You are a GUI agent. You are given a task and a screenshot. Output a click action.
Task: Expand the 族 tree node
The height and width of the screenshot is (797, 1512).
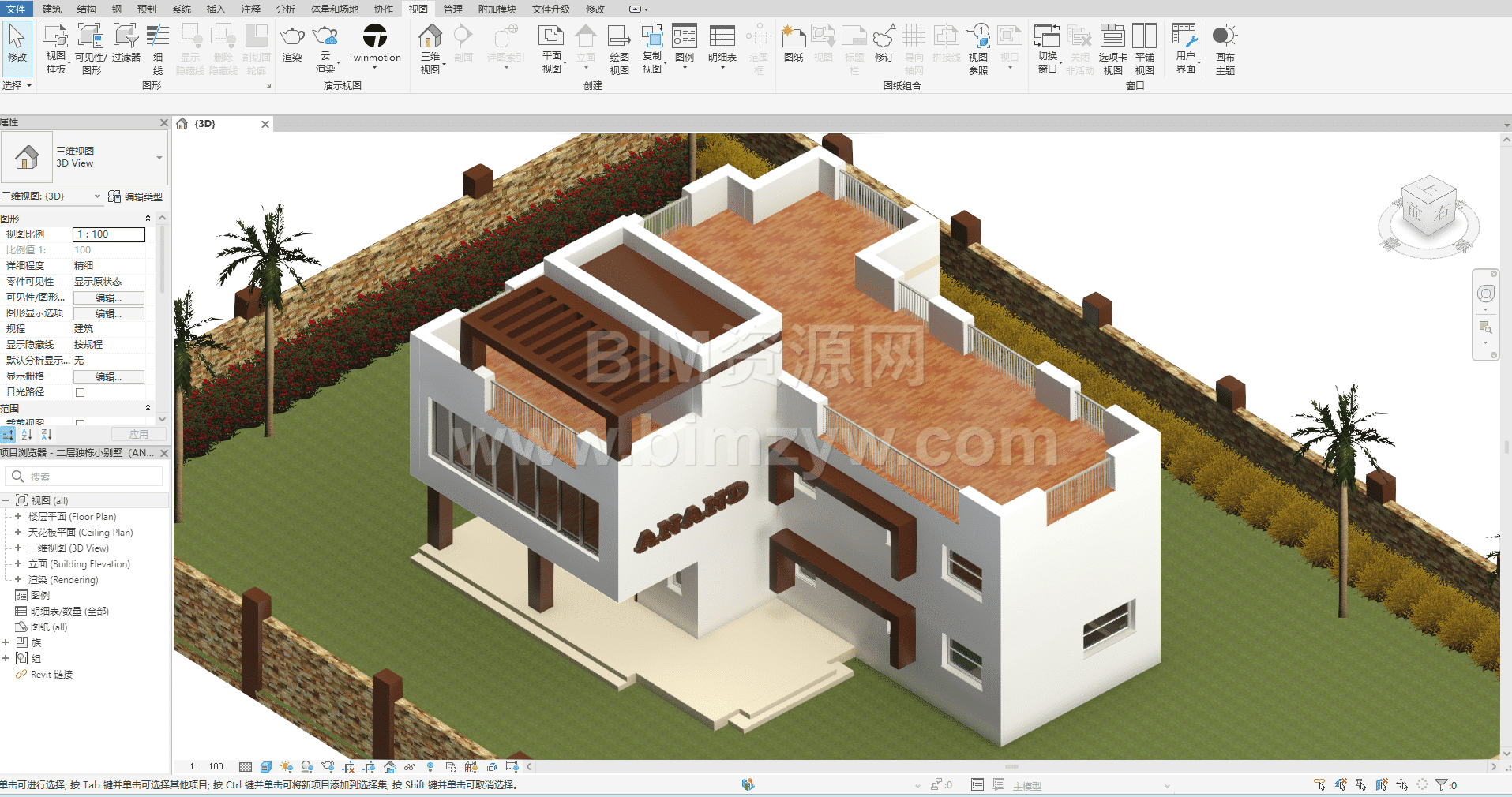(6, 643)
